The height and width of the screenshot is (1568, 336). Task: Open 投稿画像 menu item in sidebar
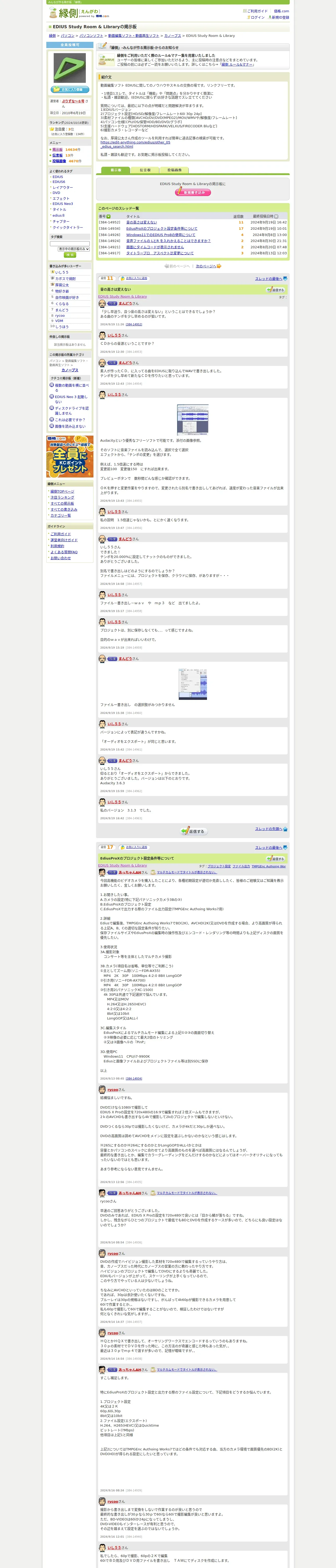pos(59,161)
